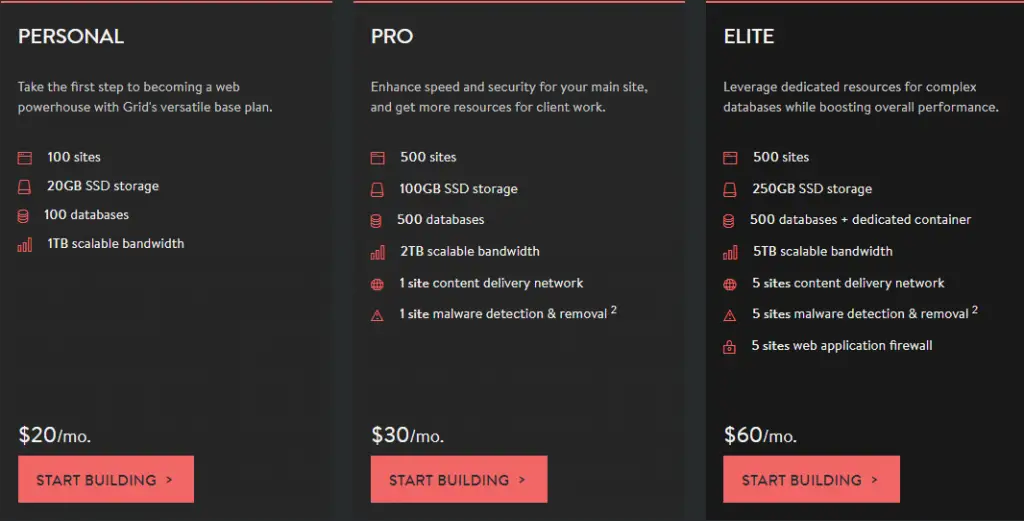Click the databases icon in Personal plan
Viewport: 1024px width, 521px height.
click(x=23, y=216)
